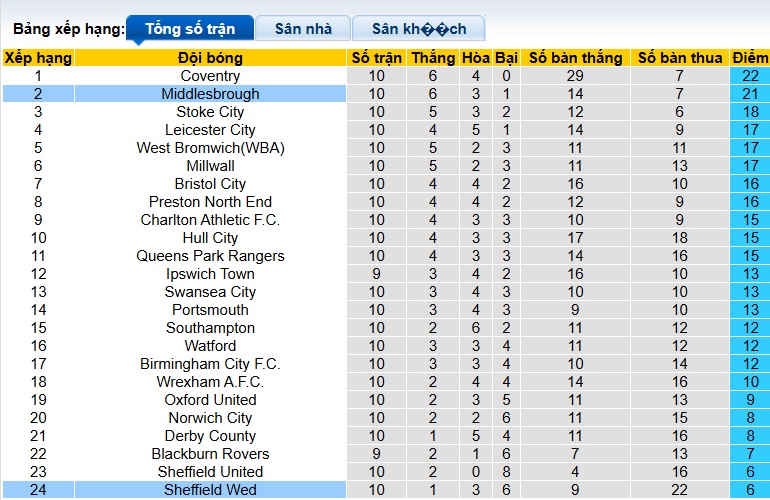Click the Xếp hạng column header

pyautogui.click(x=38, y=58)
